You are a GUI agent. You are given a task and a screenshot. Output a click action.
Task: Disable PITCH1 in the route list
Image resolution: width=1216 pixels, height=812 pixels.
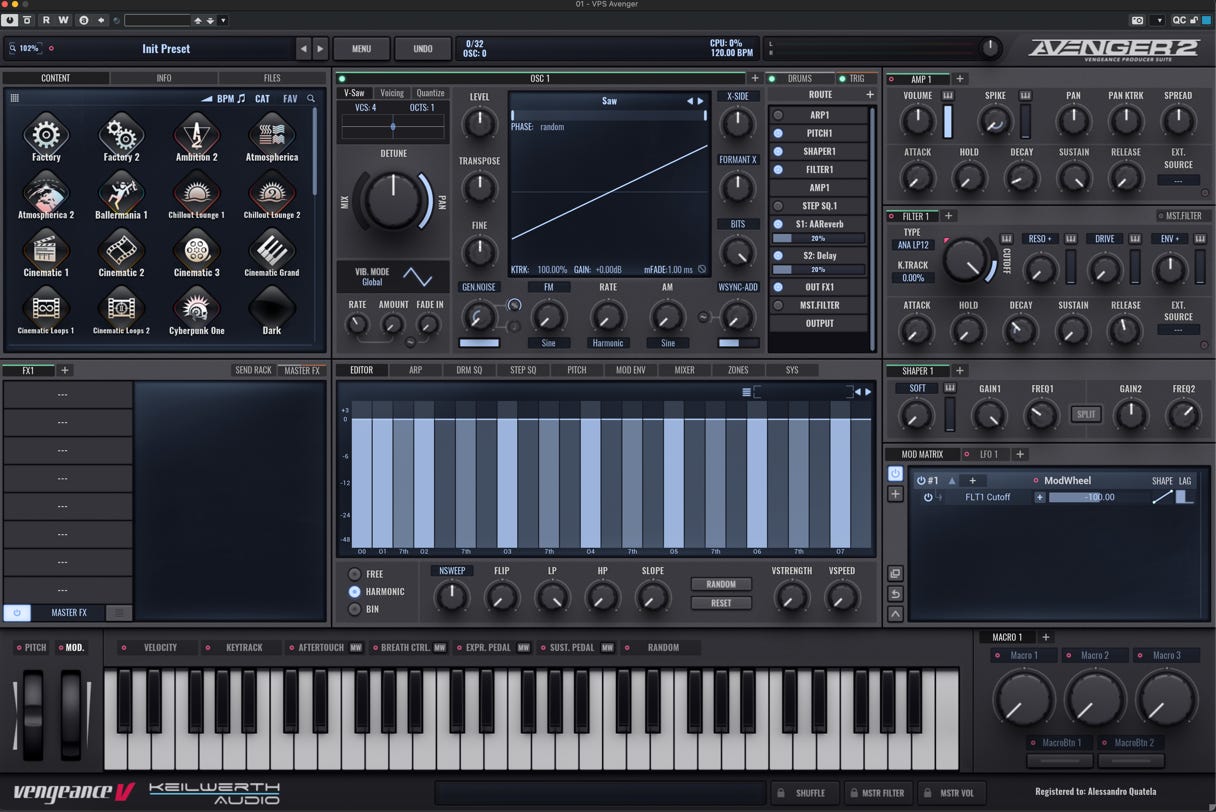pos(778,133)
